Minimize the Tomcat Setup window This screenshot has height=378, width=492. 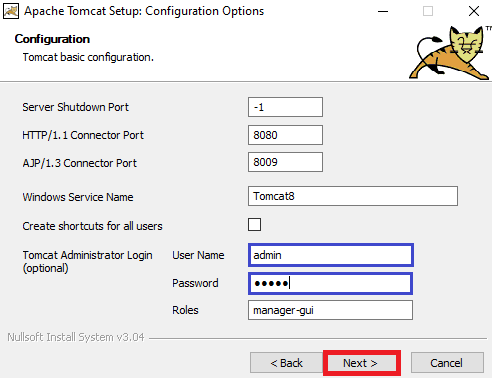[383, 11]
